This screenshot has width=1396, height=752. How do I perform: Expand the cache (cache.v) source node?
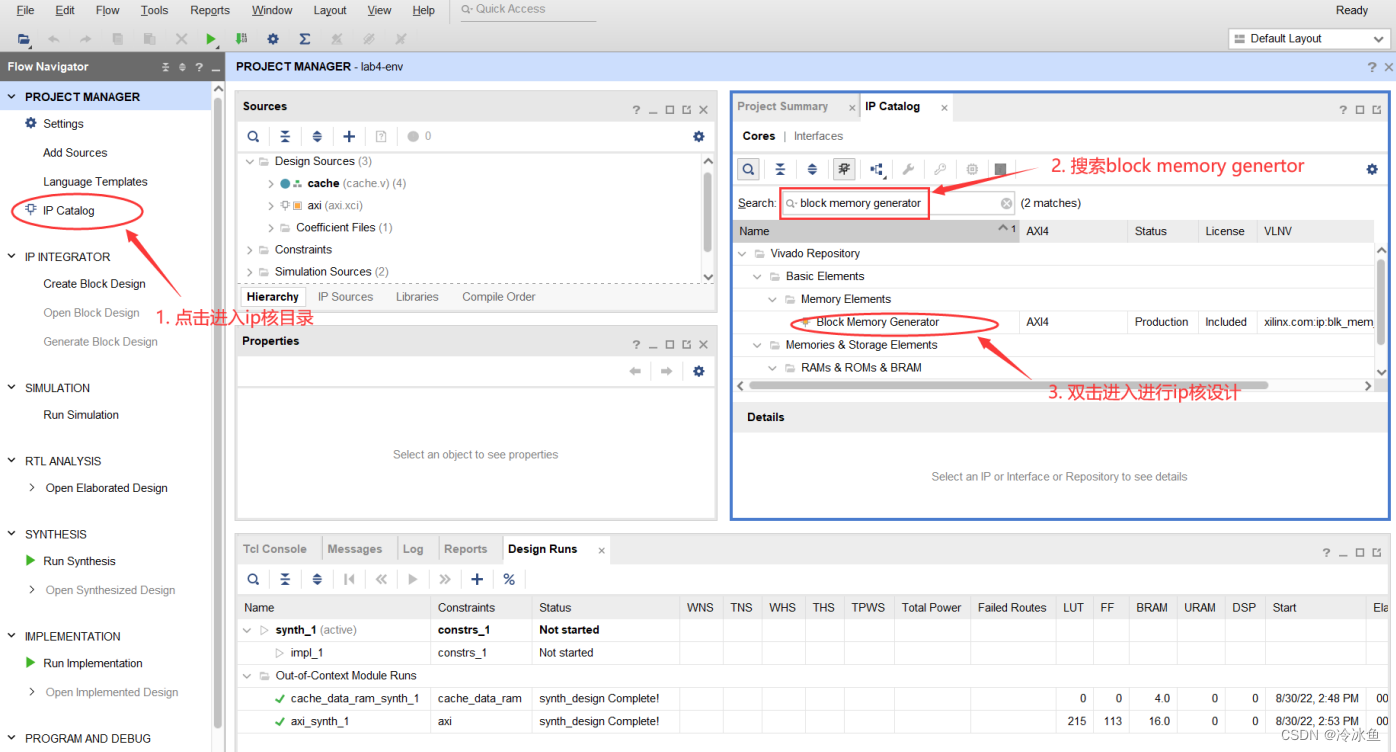click(271, 184)
